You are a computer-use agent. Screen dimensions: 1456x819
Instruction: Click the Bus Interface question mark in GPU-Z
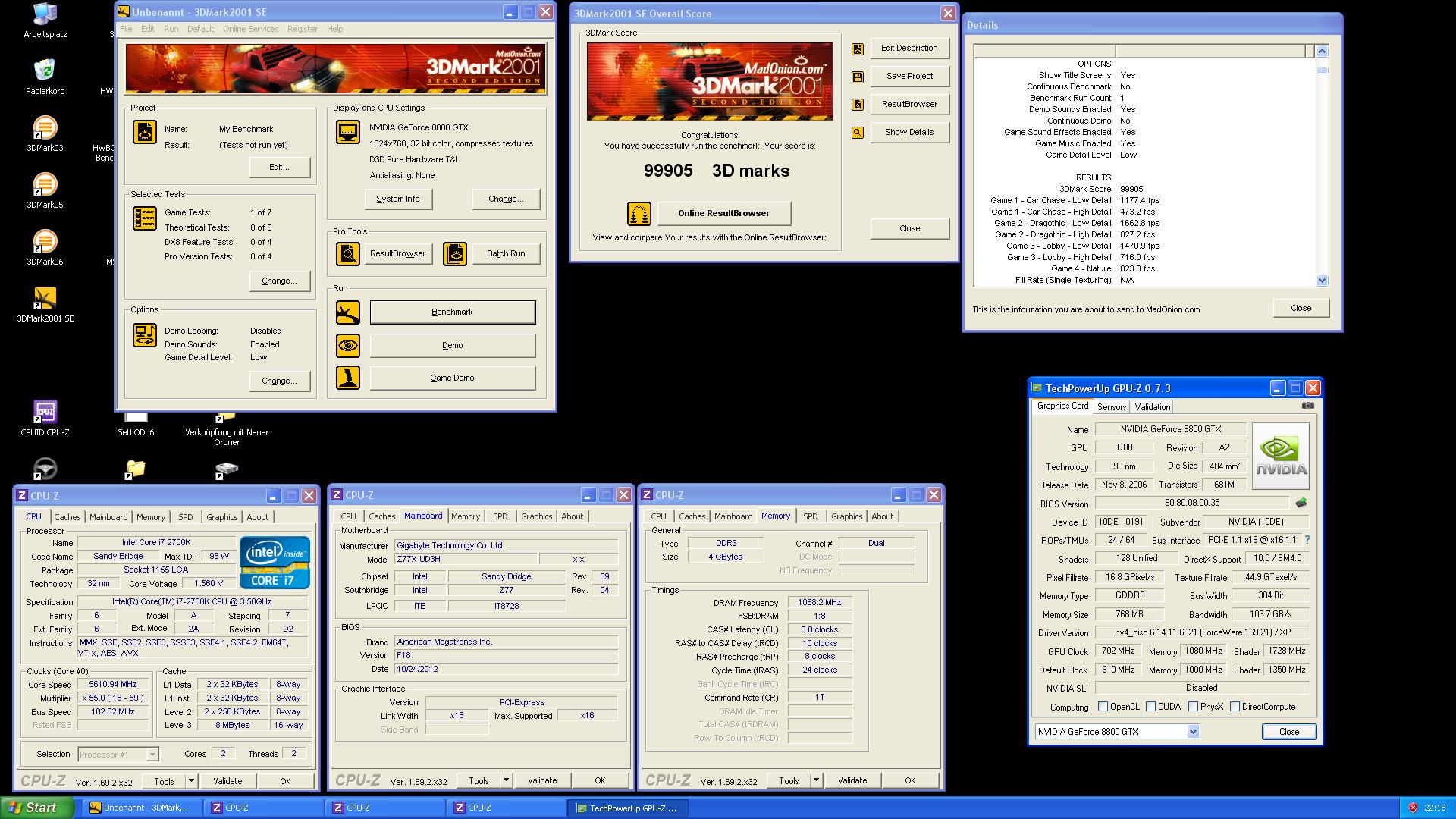(1307, 540)
